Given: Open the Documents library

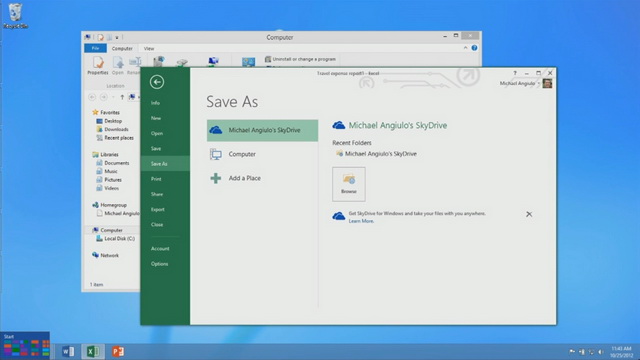Looking at the screenshot, I should point(113,163).
